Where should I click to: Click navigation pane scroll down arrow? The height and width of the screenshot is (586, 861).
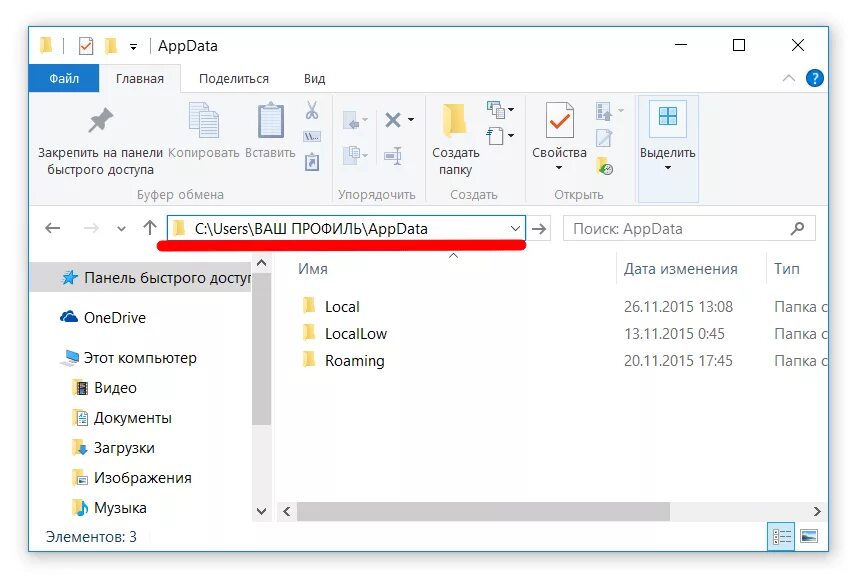point(261,511)
